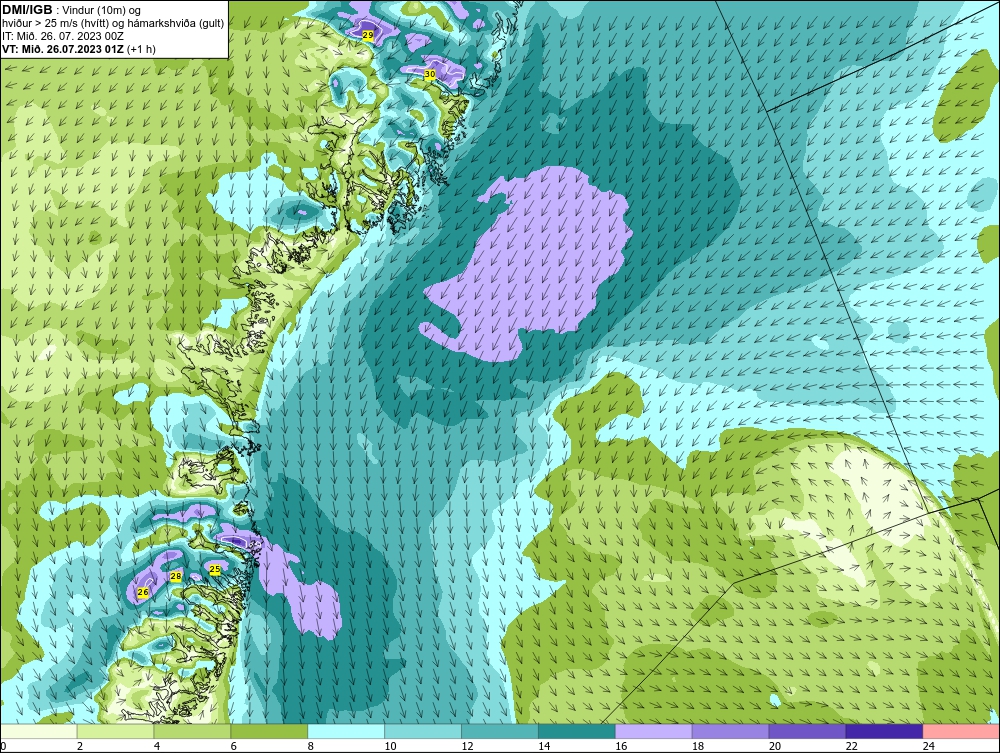Select the 22–24 m/s dark indigo swatch
Viewport: 1000px width, 753px height.
pyautogui.click(x=884, y=731)
